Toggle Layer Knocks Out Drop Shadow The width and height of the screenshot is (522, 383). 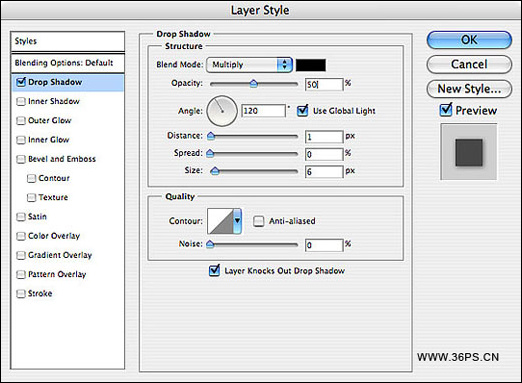pyautogui.click(x=214, y=270)
